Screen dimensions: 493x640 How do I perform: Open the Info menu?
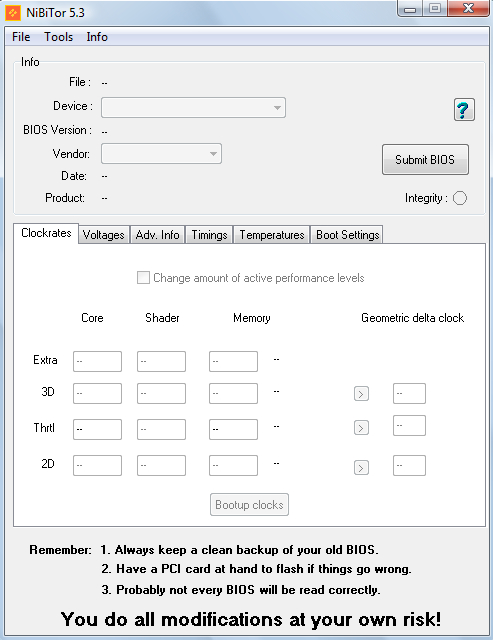click(97, 37)
